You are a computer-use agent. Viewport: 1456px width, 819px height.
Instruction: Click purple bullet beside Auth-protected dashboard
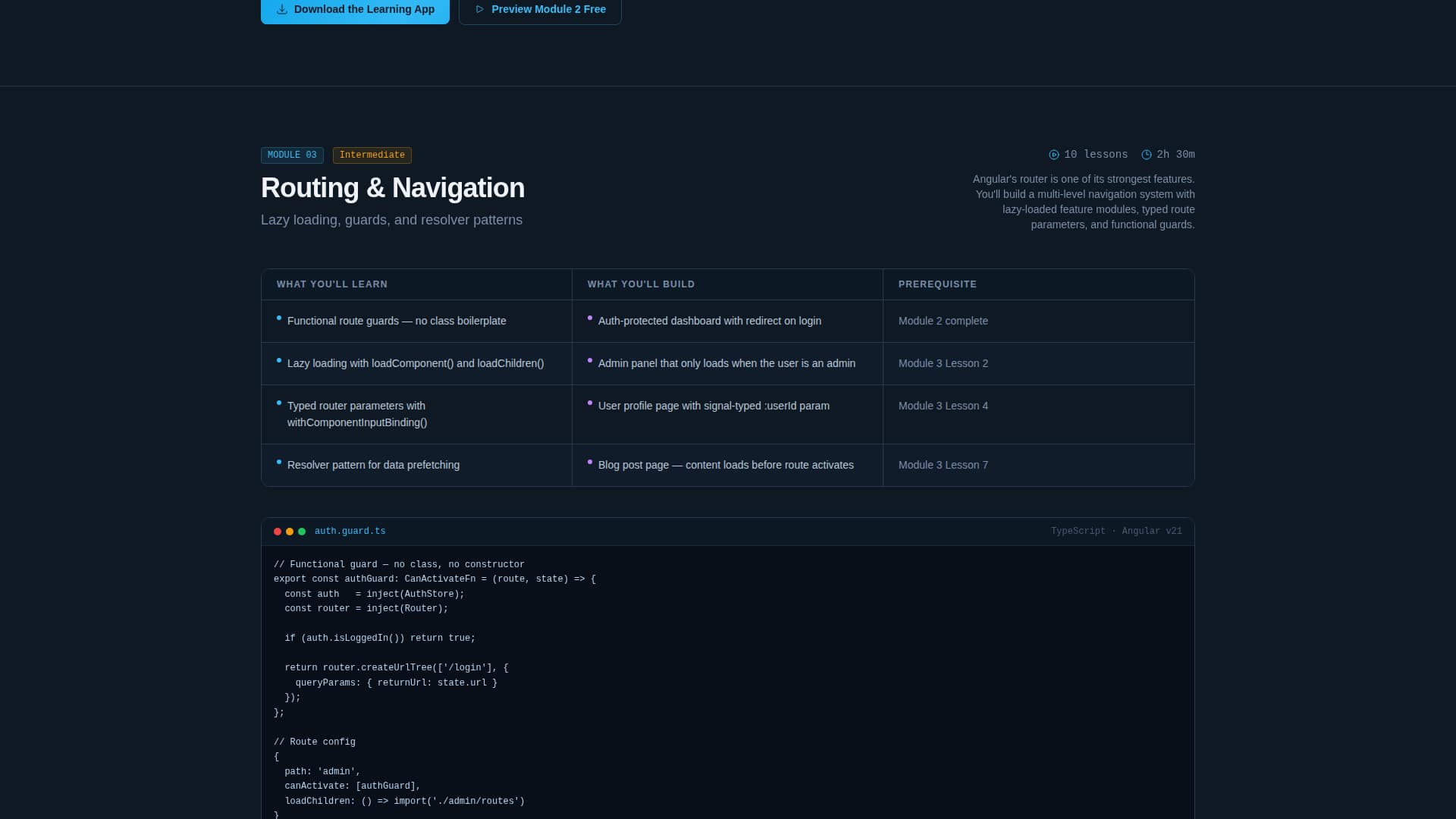click(x=590, y=318)
